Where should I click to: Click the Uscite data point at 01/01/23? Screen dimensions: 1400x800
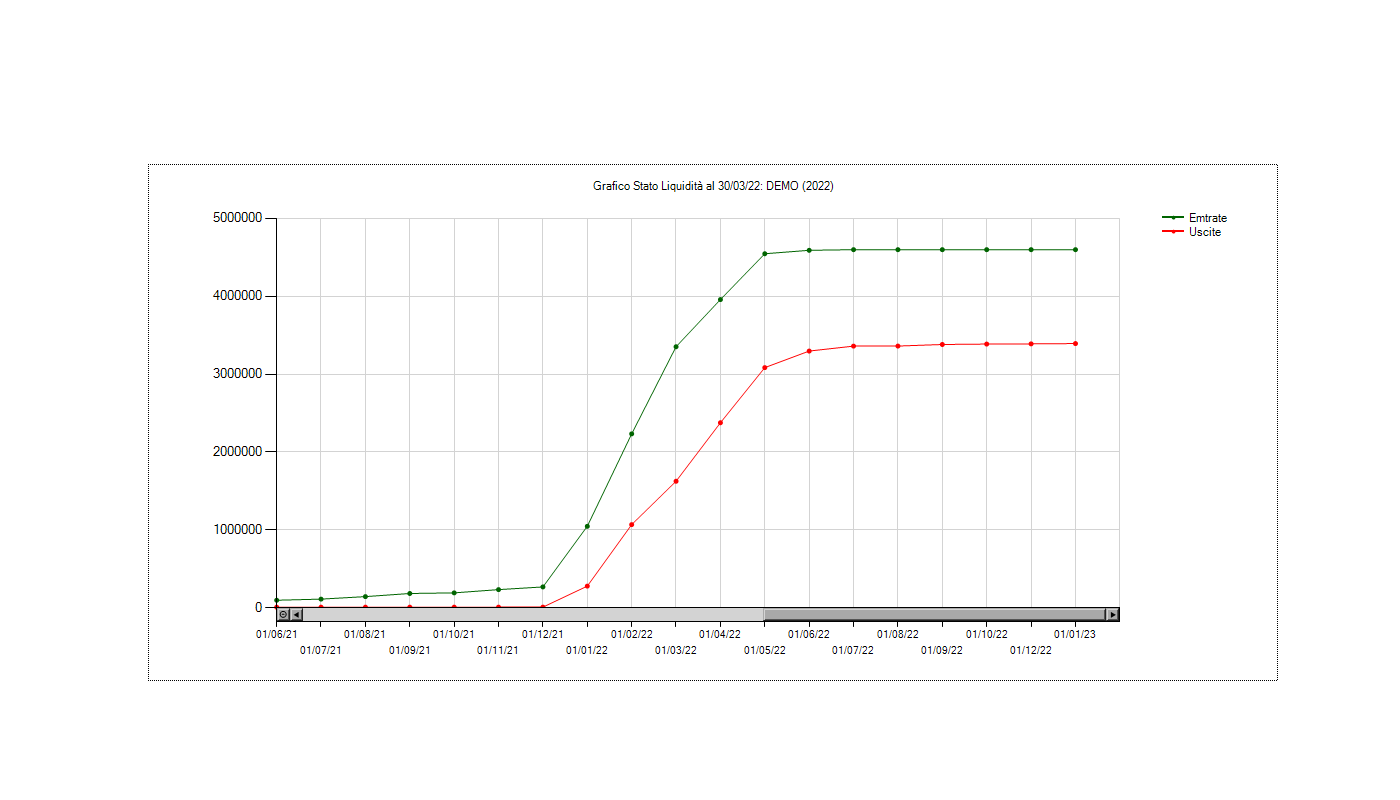tap(1075, 344)
